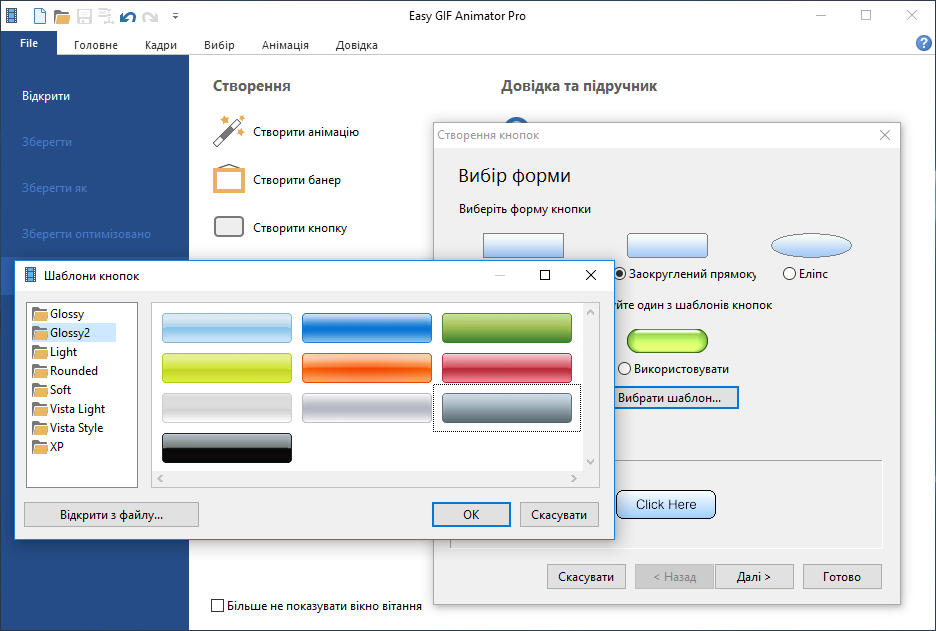Select the Rounded folder
936x631 pixels.
[65, 371]
